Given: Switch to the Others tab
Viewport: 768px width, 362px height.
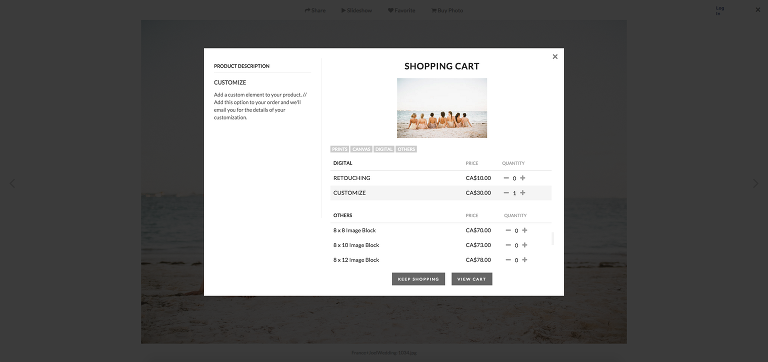Looking at the screenshot, I should [406, 149].
